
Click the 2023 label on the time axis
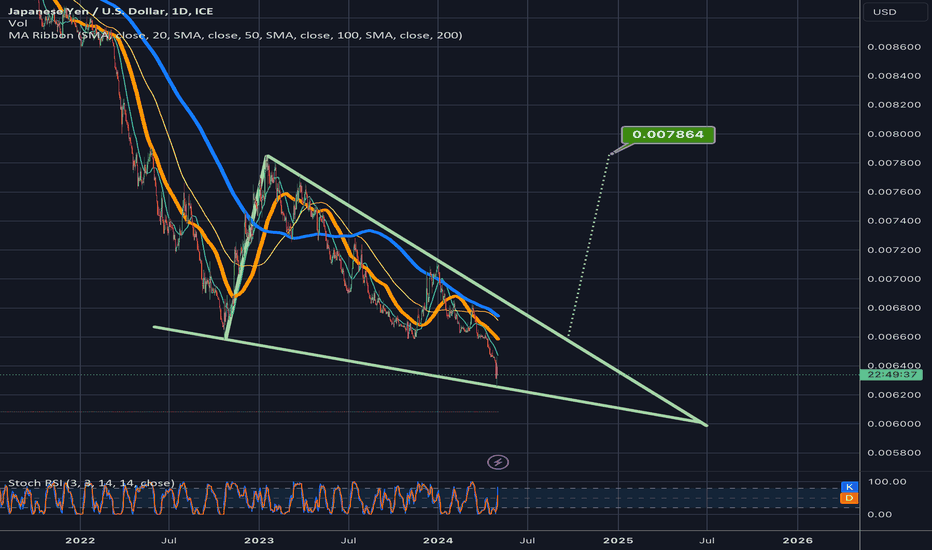(x=259, y=540)
